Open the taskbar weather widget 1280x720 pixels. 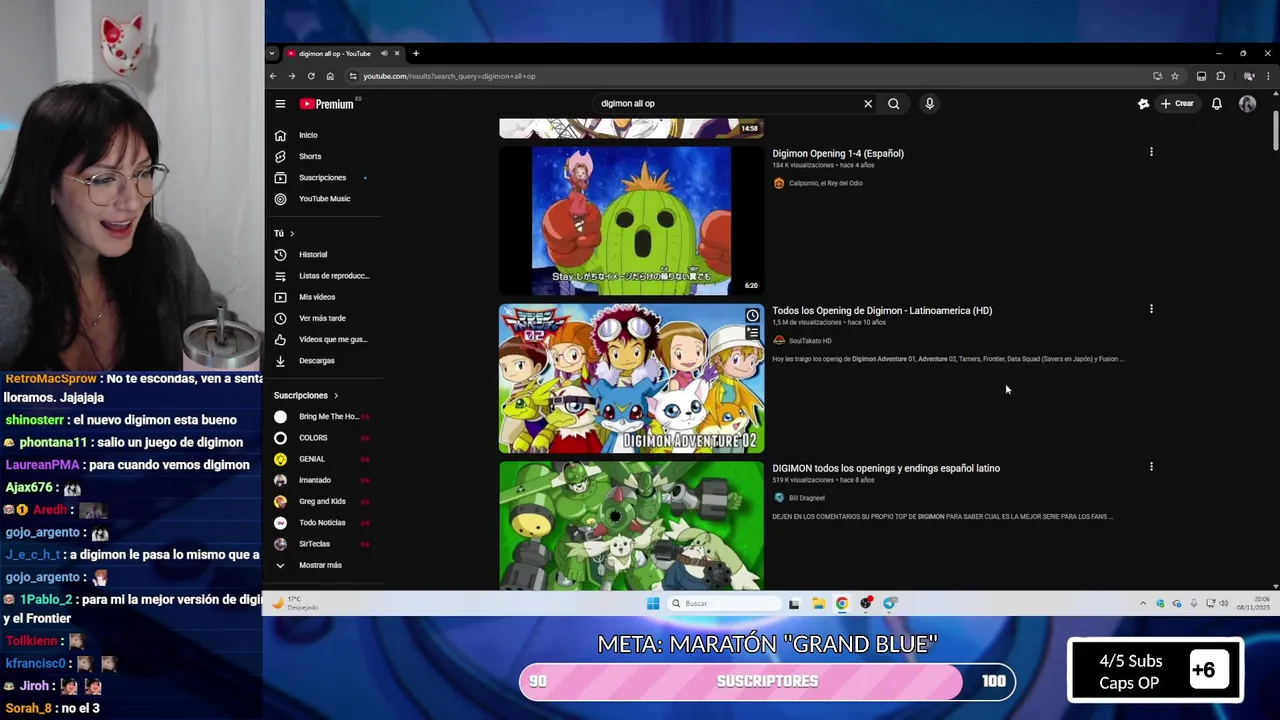[x=297, y=603]
